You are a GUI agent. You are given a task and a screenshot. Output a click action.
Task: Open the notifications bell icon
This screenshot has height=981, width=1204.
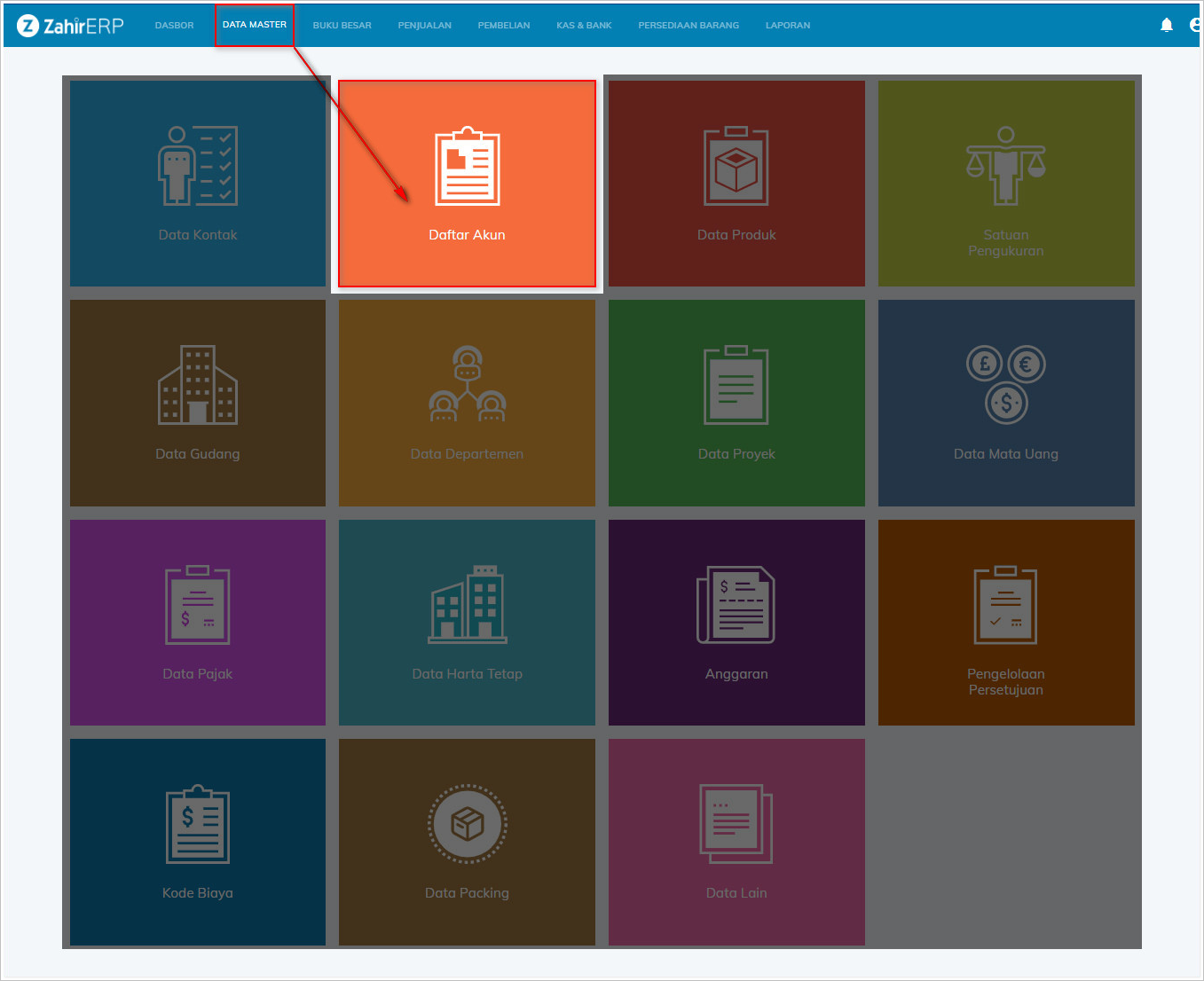(x=1167, y=25)
